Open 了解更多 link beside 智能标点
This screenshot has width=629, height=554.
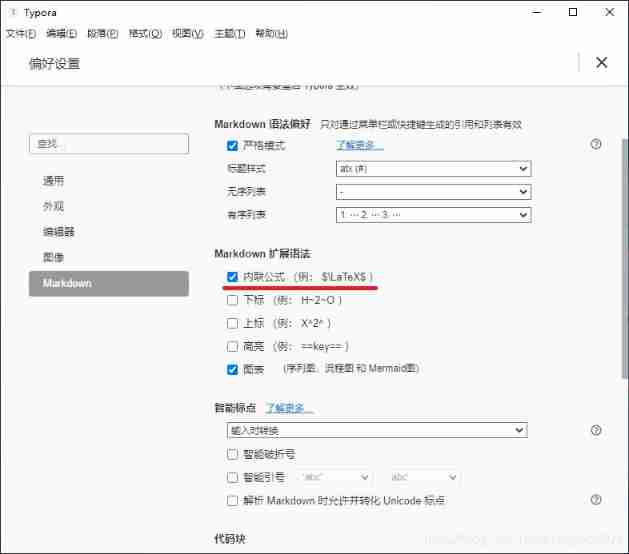(x=290, y=408)
